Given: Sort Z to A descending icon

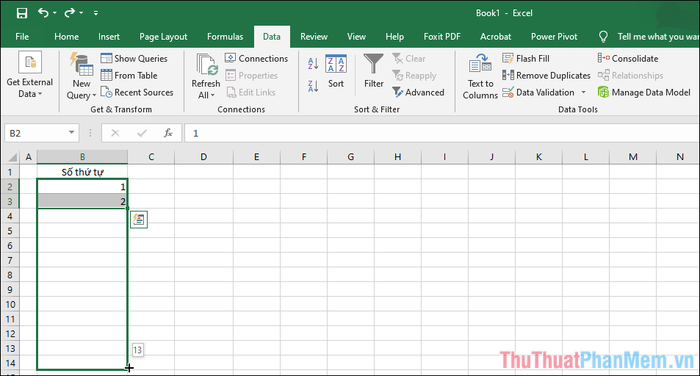Looking at the screenshot, I should (x=313, y=85).
